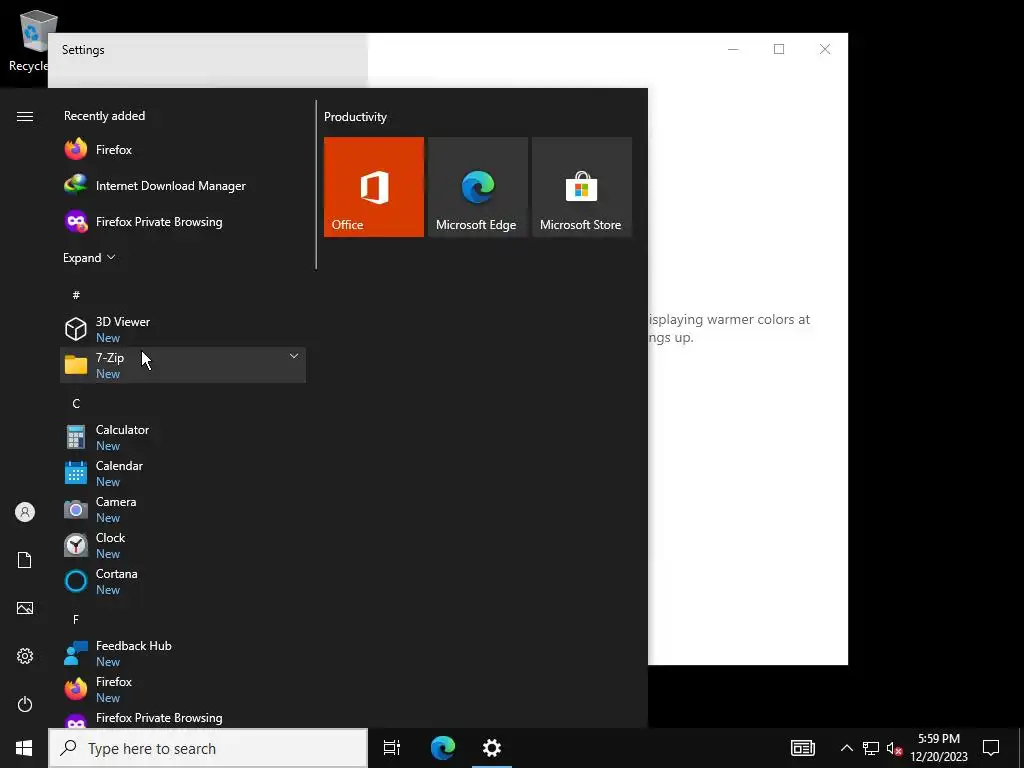Screen dimensions: 1024x768
Task: Open Clock app
Action: click(183, 545)
